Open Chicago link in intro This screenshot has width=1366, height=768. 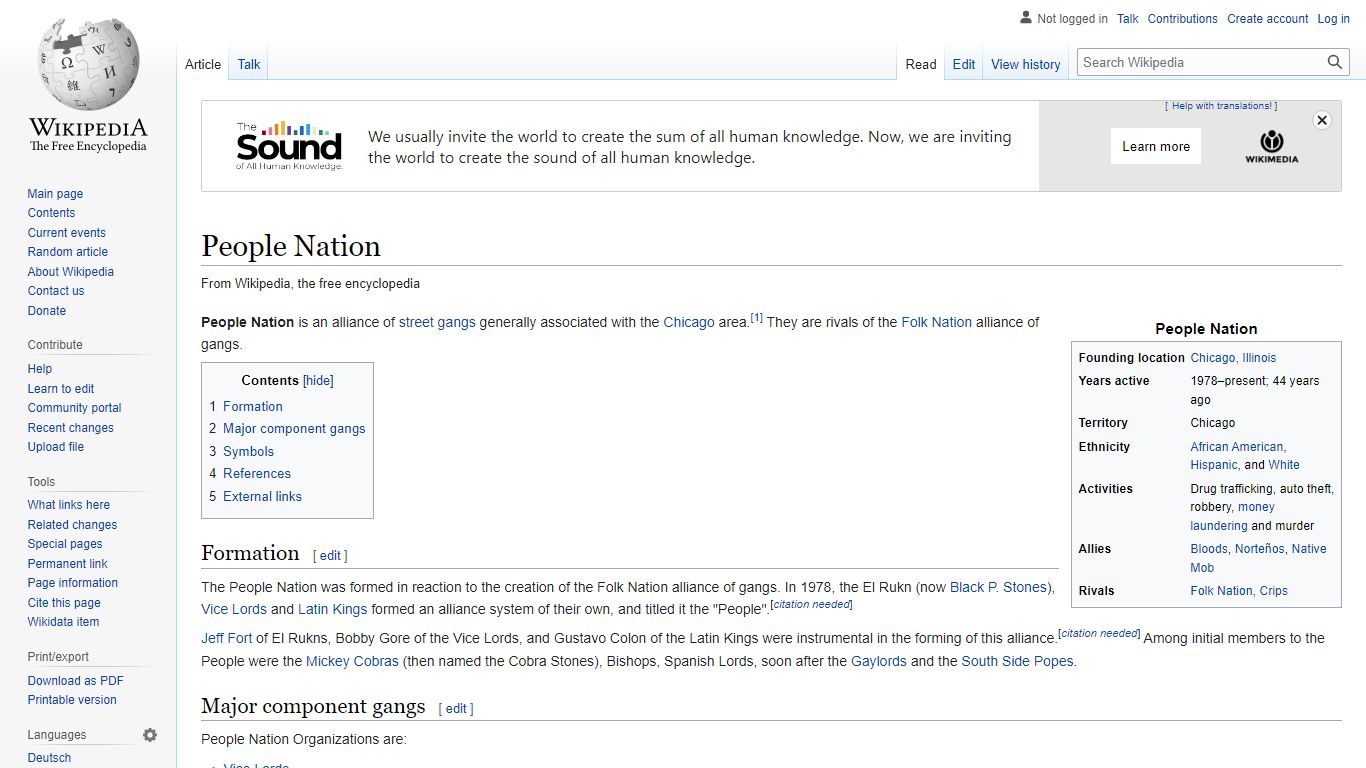point(689,322)
